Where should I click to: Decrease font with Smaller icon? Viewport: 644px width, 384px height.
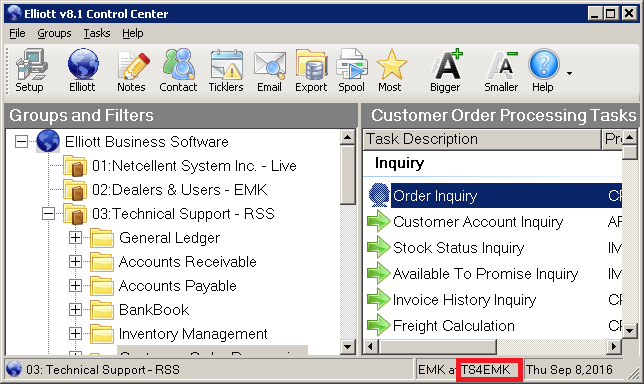[x=501, y=70]
